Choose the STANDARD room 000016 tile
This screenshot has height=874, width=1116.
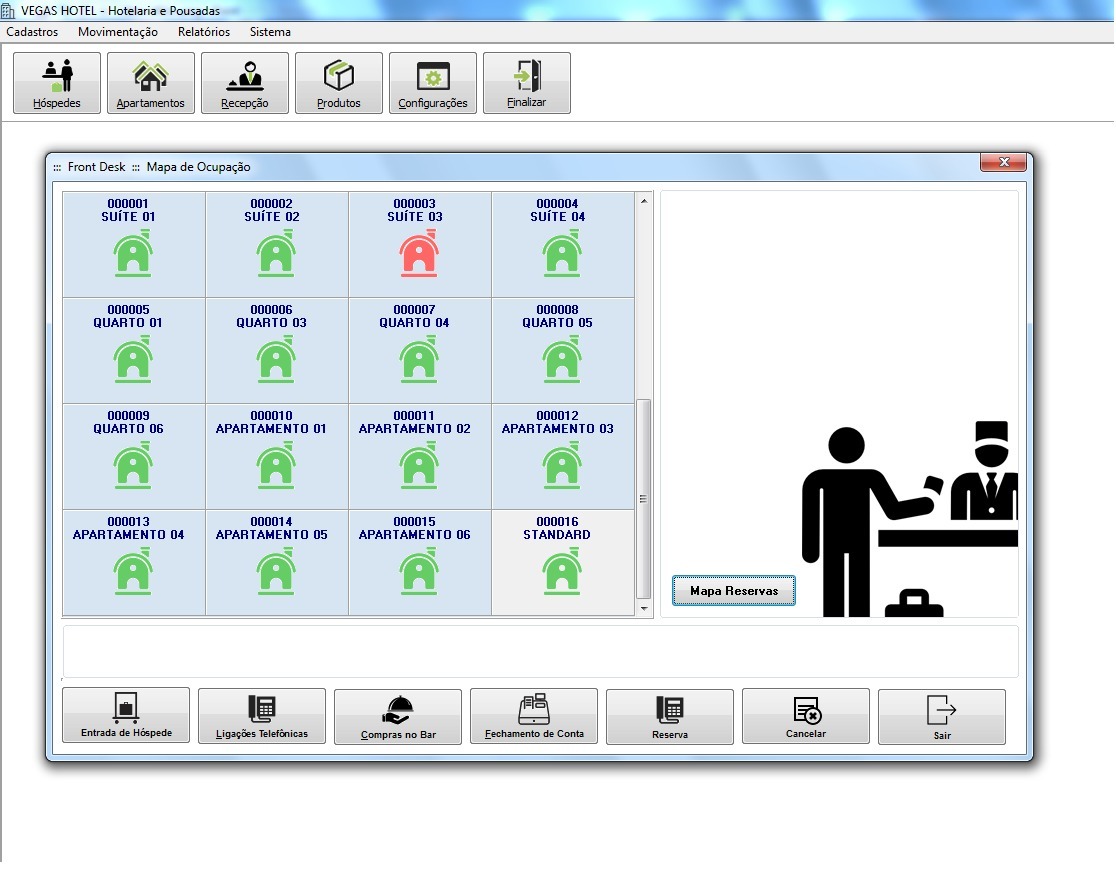(562, 562)
